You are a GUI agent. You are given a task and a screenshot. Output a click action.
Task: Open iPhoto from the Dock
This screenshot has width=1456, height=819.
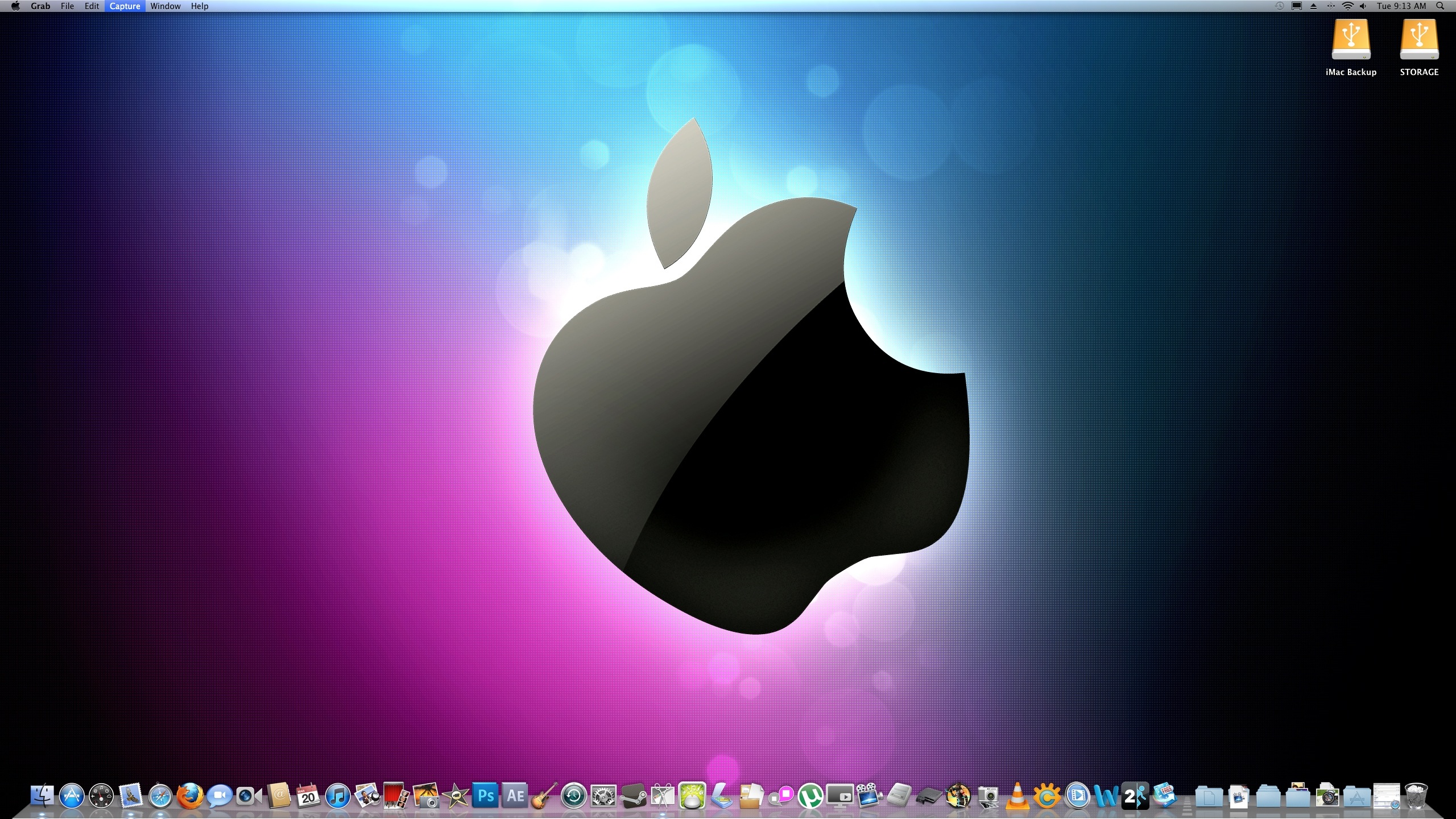[x=426, y=796]
